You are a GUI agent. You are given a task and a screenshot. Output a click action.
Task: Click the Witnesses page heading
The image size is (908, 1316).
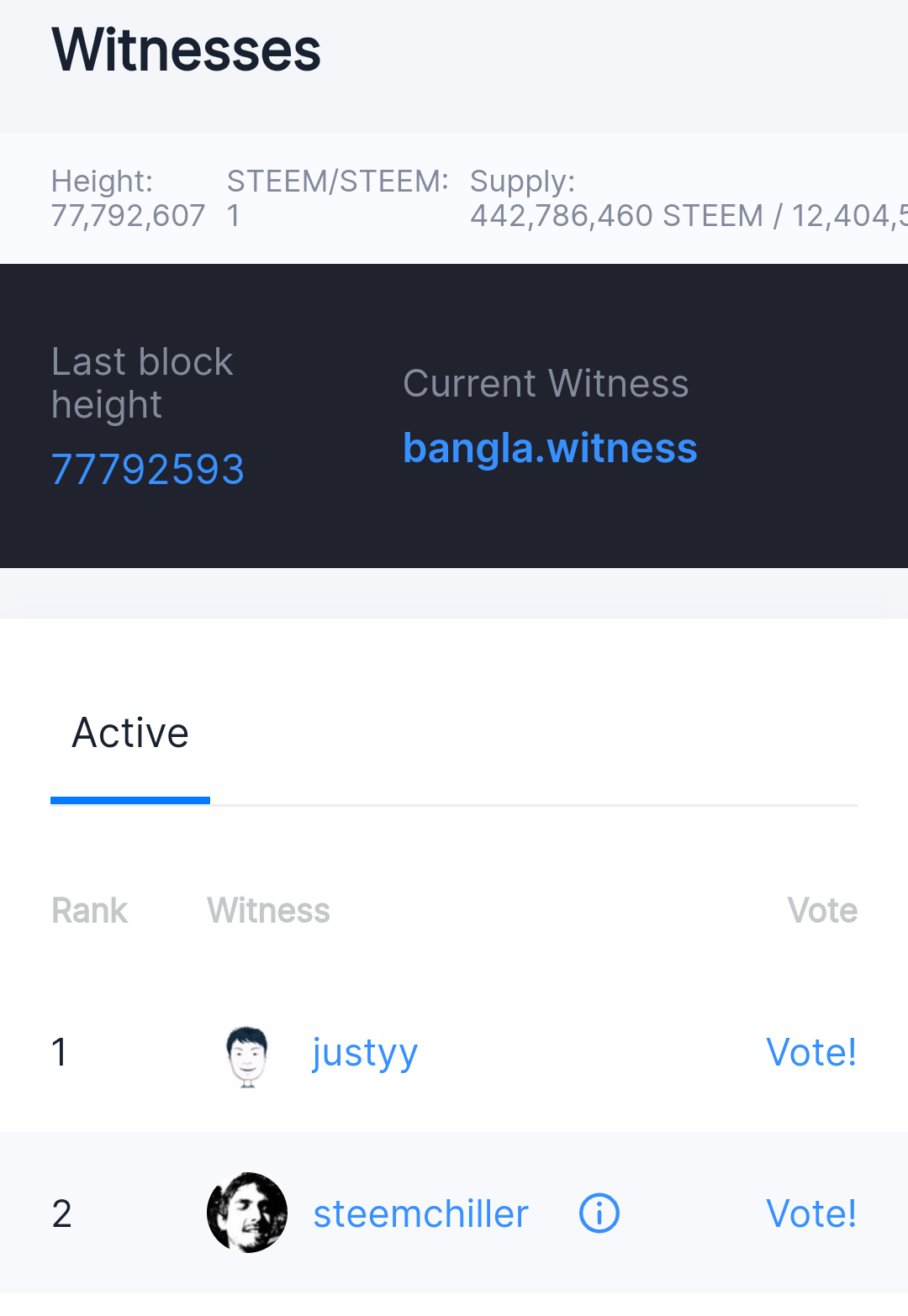click(186, 50)
